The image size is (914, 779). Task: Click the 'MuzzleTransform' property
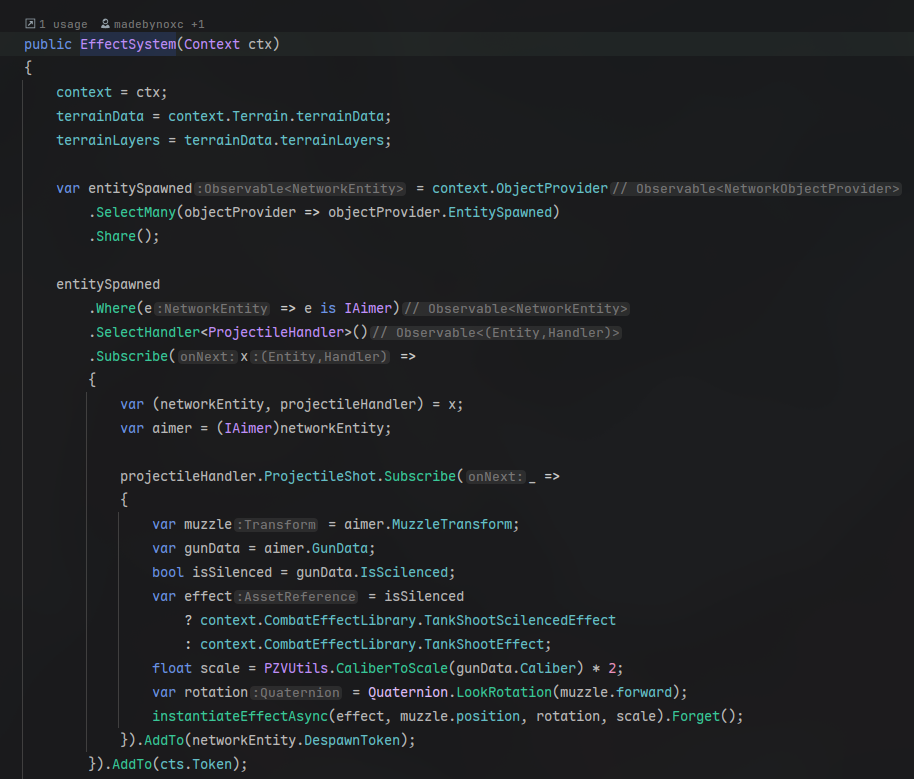click(x=452, y=524)
